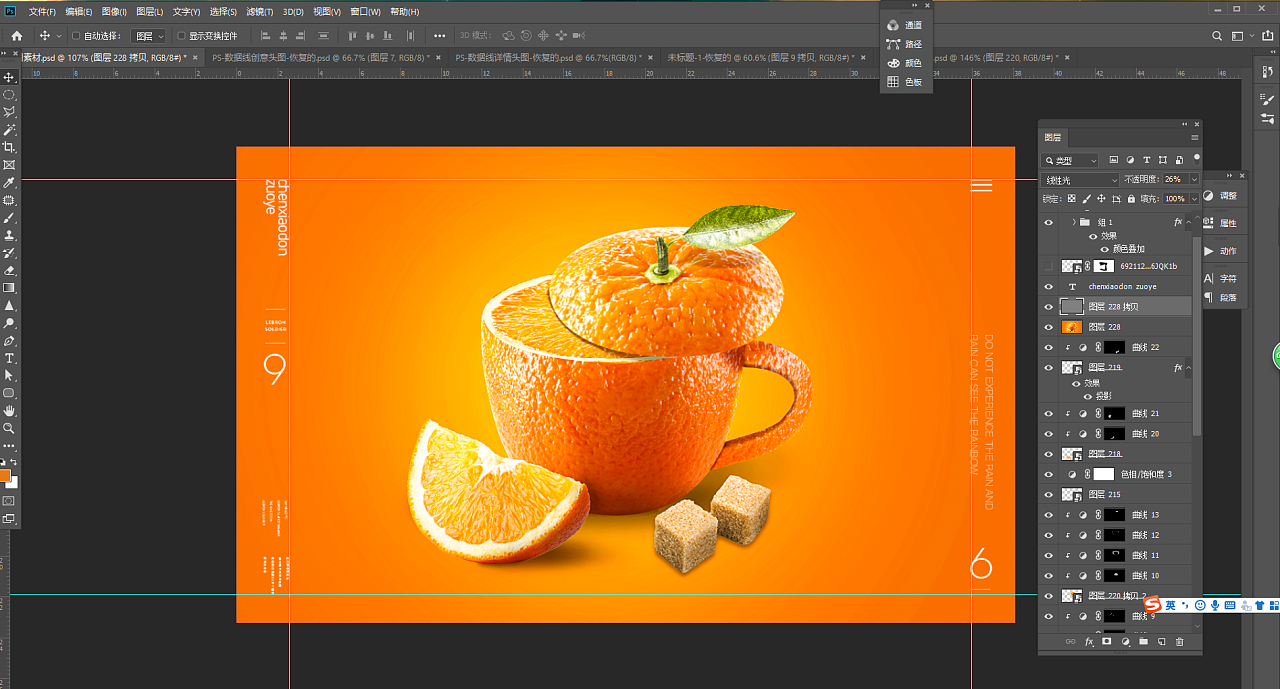This screenshot has height=689, width=1280.
Task: Select the Magic Wand tool
Action: pyautogui.click(x=9, y=130)
